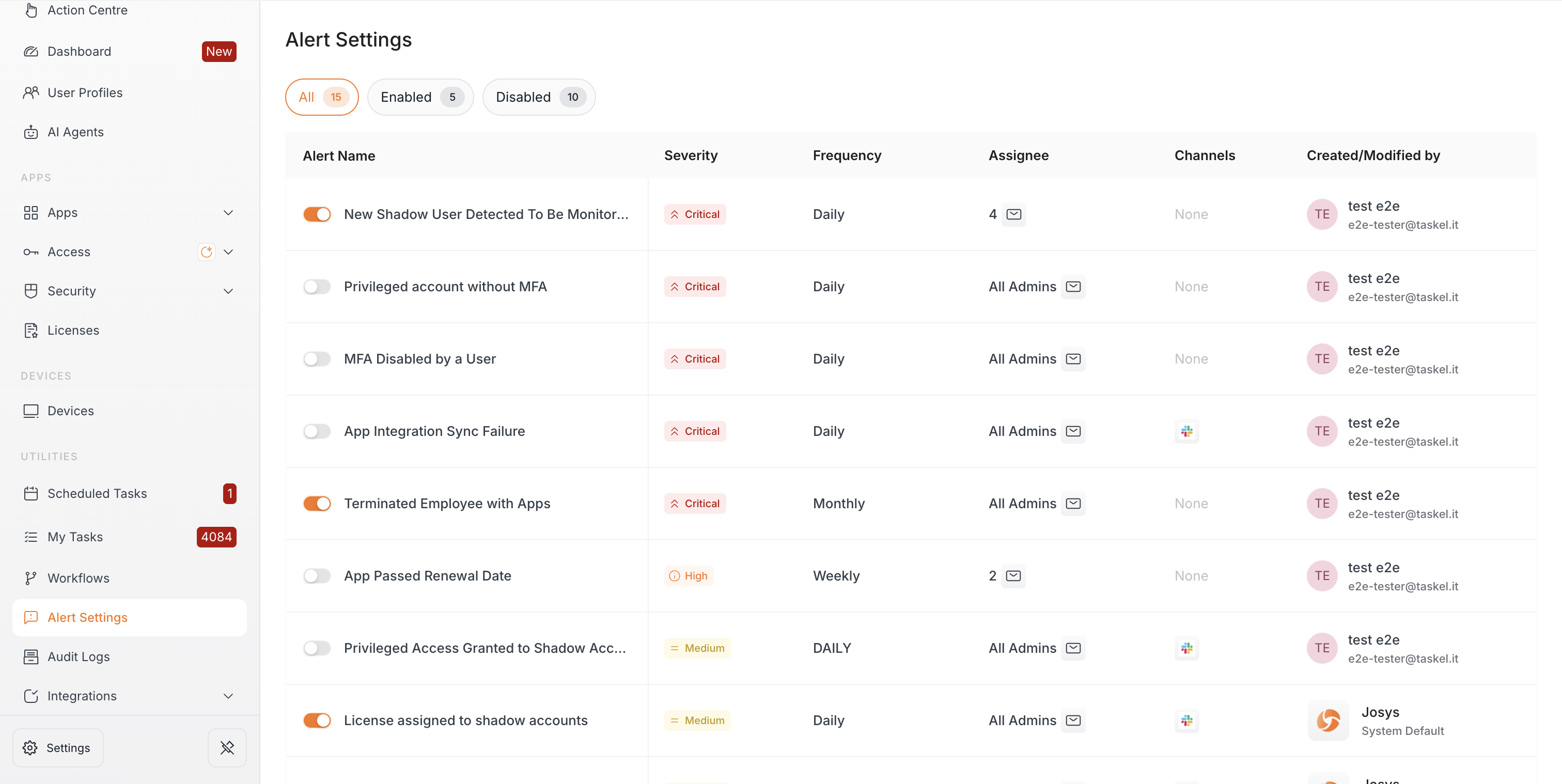Open App Passed Renewal Date alert
The height and width of the screenshot is (784, 1562).
click(x=428, y=576)
